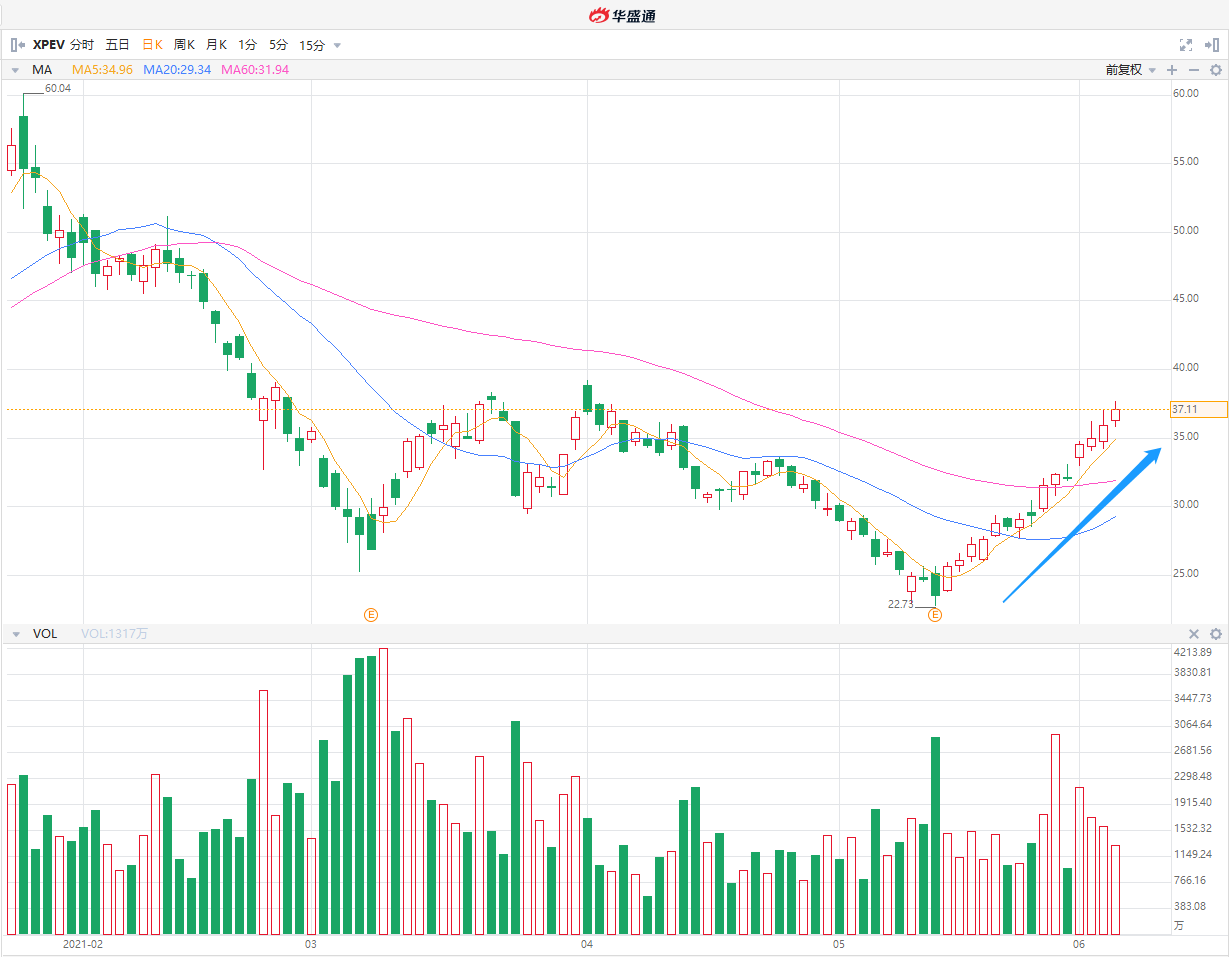
Task: Zoom out chart with minus icon
Action: 1193,70
